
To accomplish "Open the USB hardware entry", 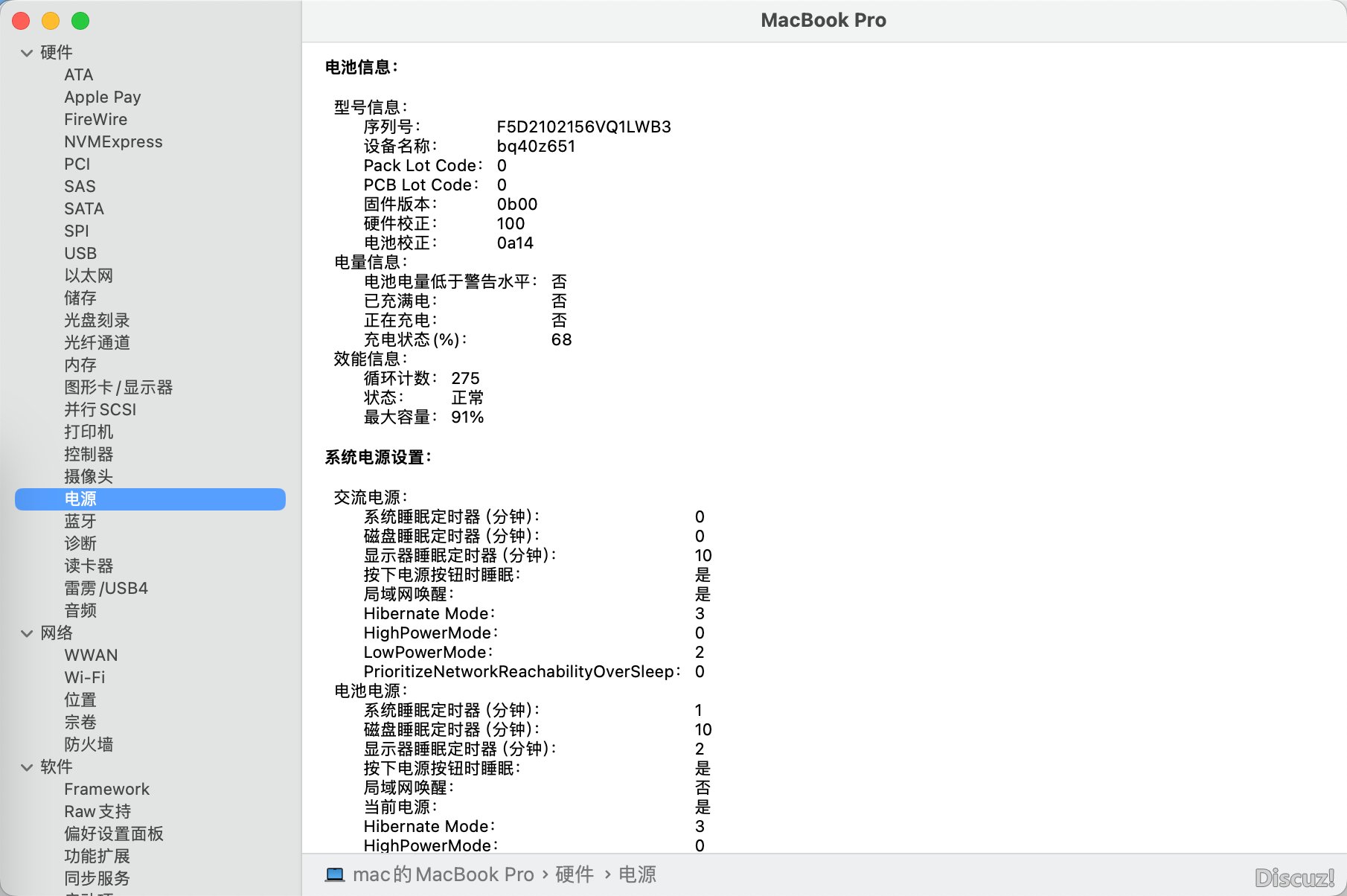I will (x=80, y=254).
